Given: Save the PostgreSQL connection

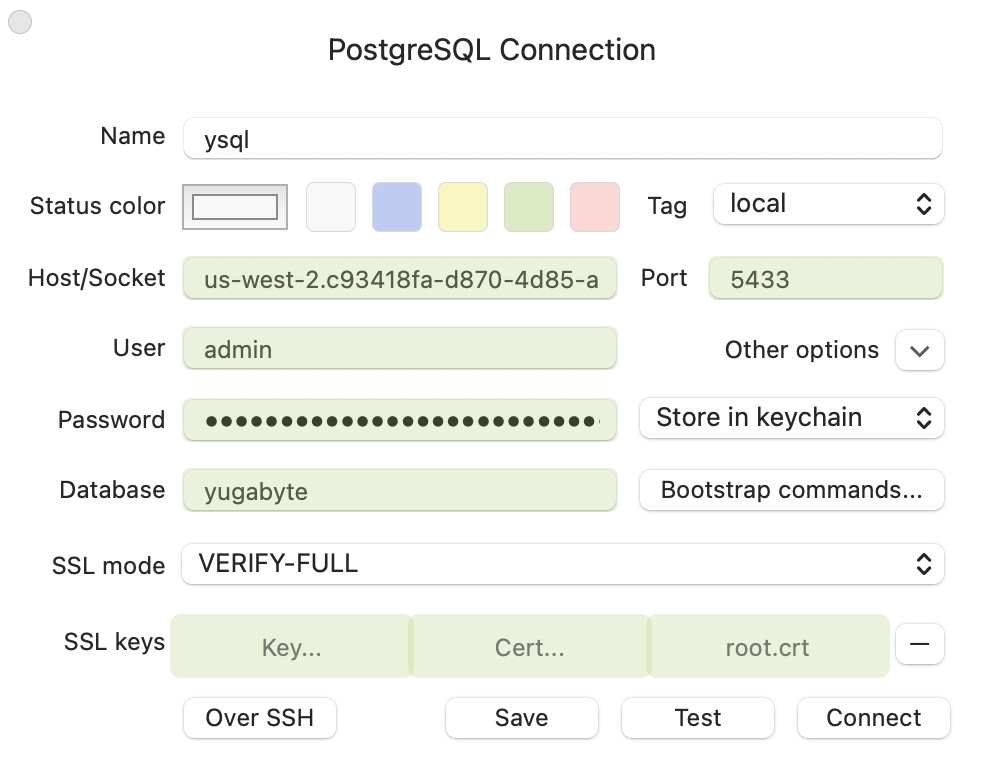Looking at the screenshot, I should coord(521,717).
